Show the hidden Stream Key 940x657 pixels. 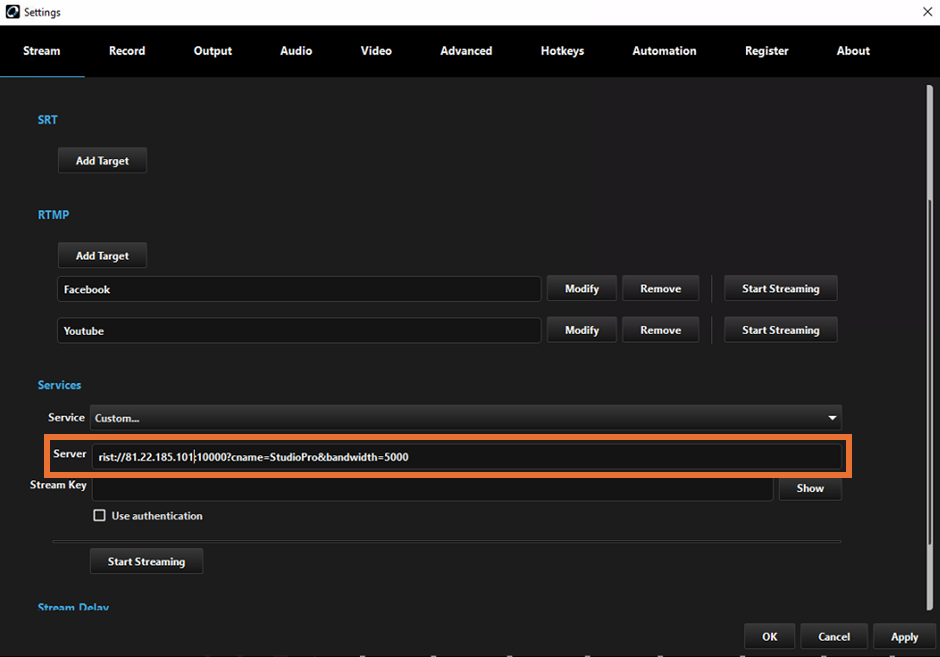click(810, 488)
